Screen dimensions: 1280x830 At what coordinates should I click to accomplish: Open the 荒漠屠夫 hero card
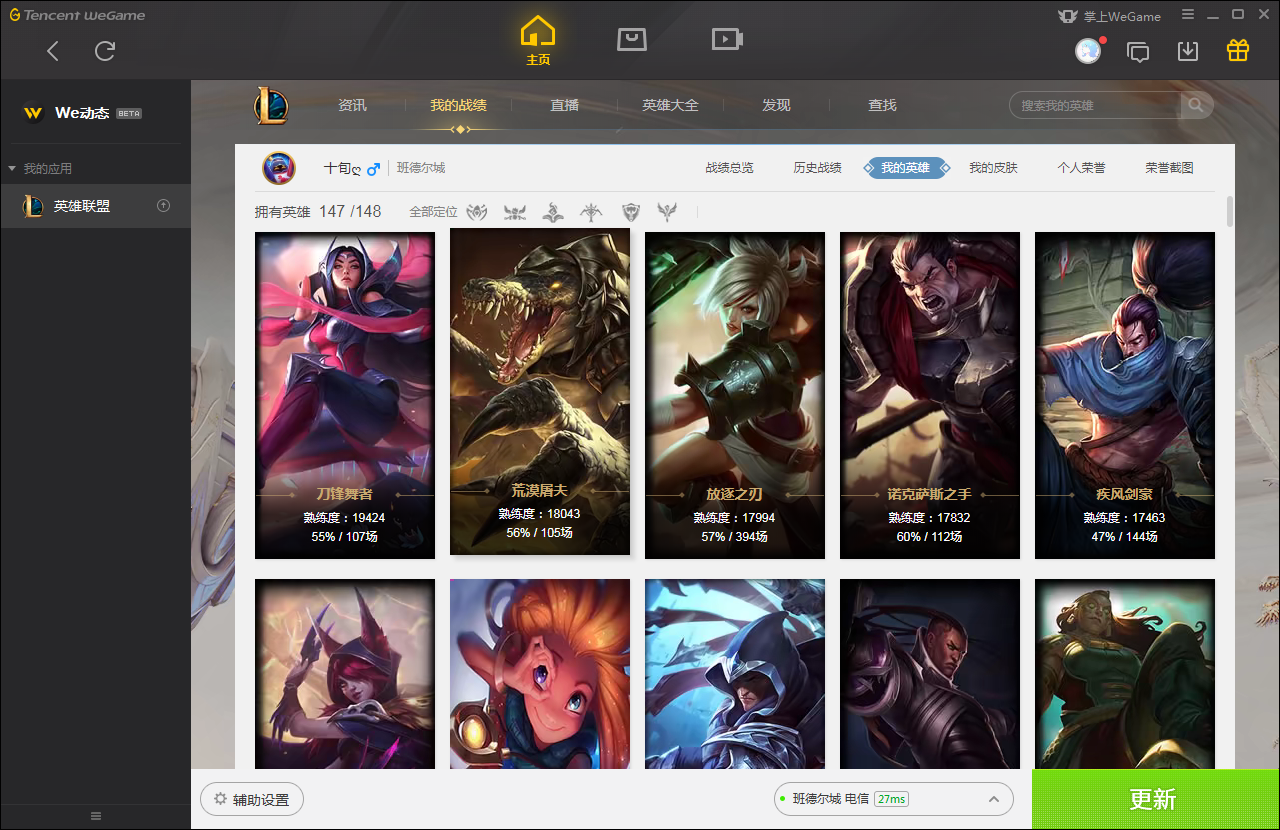(x=540, y=391)
